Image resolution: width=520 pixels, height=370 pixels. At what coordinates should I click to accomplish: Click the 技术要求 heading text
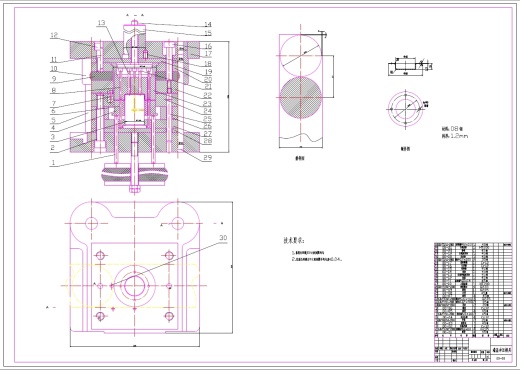click(x=294, y=240)
